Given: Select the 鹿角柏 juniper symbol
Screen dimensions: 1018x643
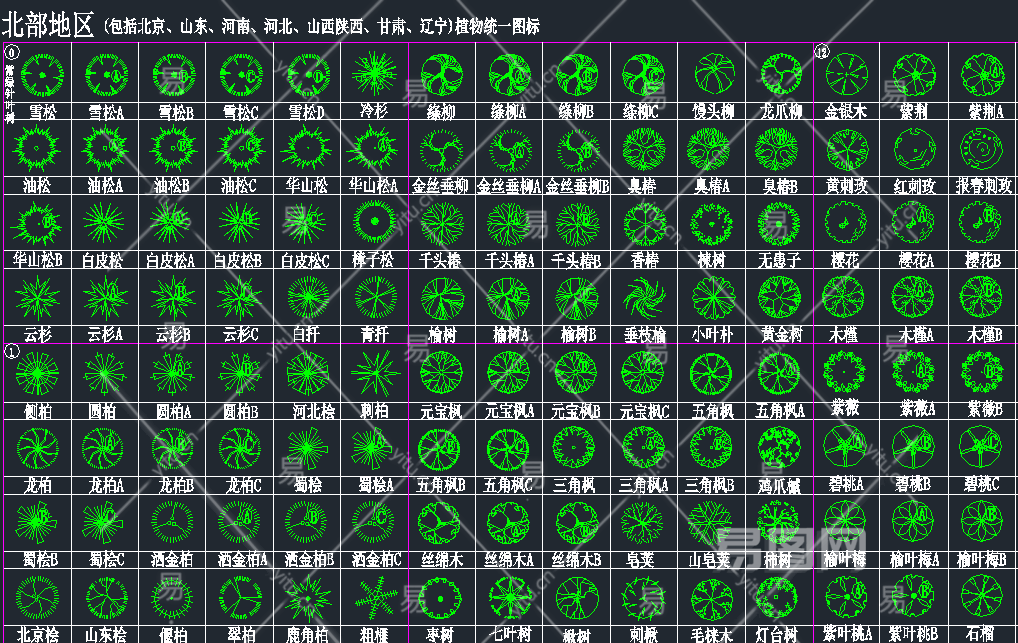Looking at the screenshot, I should click(307, 598).
